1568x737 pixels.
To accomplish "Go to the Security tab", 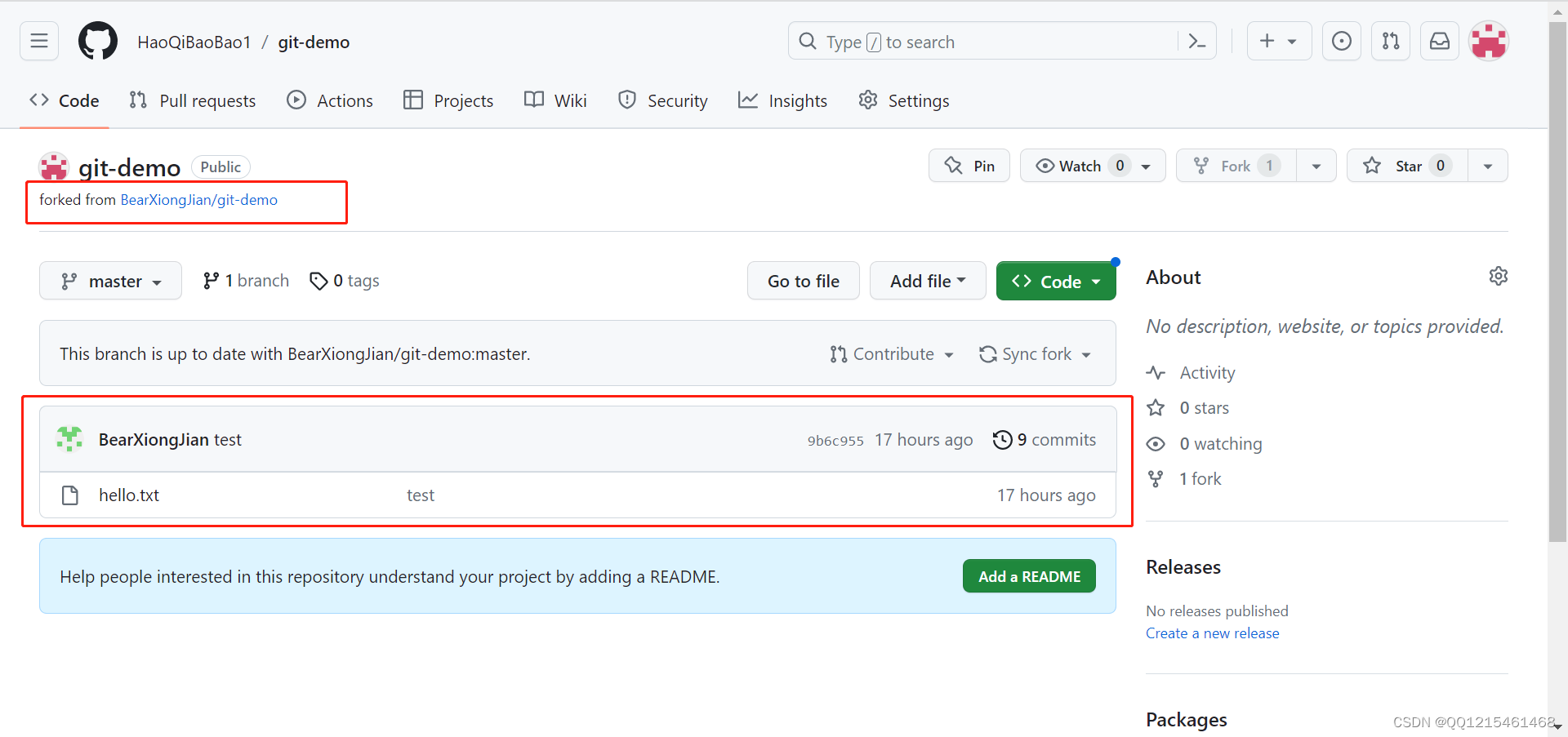I will pyautogui.click(x=663, y=100).
